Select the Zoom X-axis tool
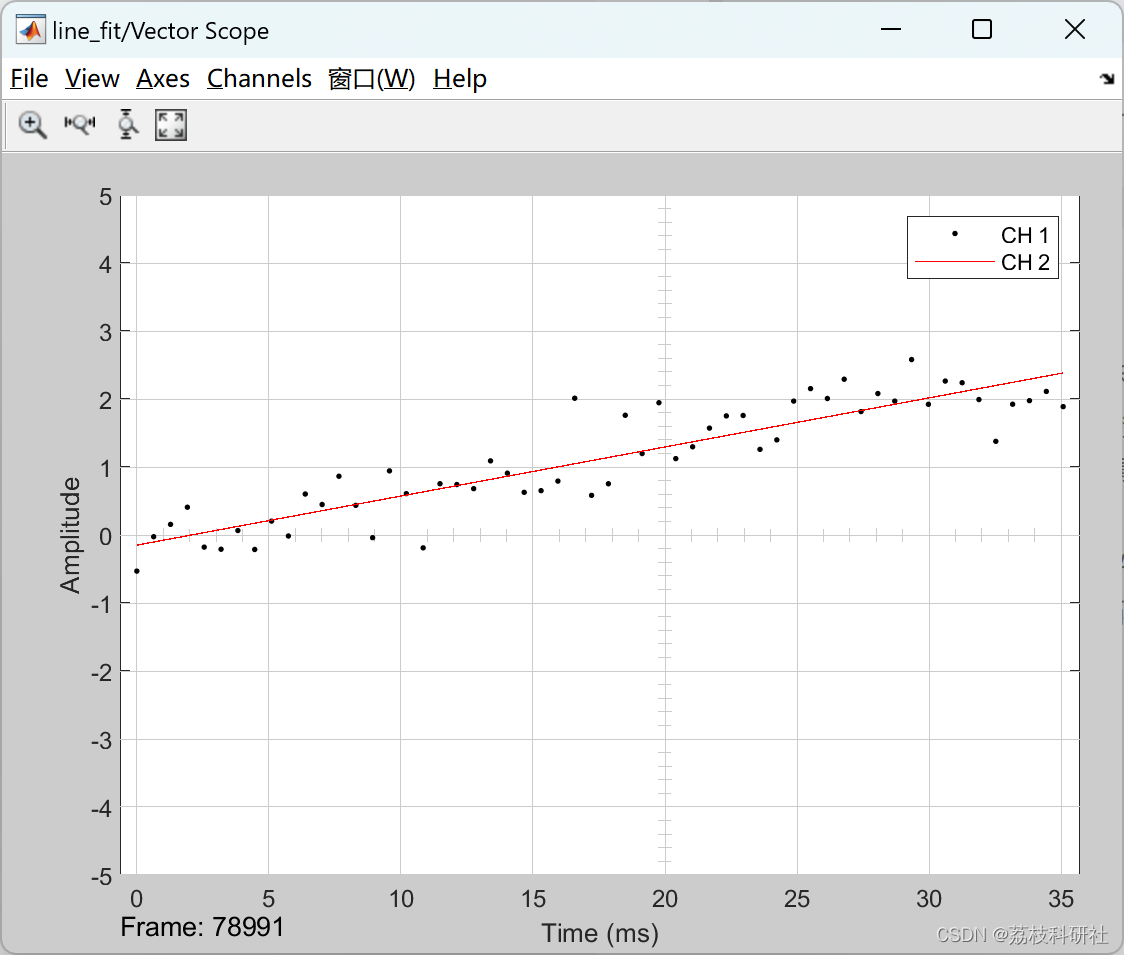 point(79,125)
